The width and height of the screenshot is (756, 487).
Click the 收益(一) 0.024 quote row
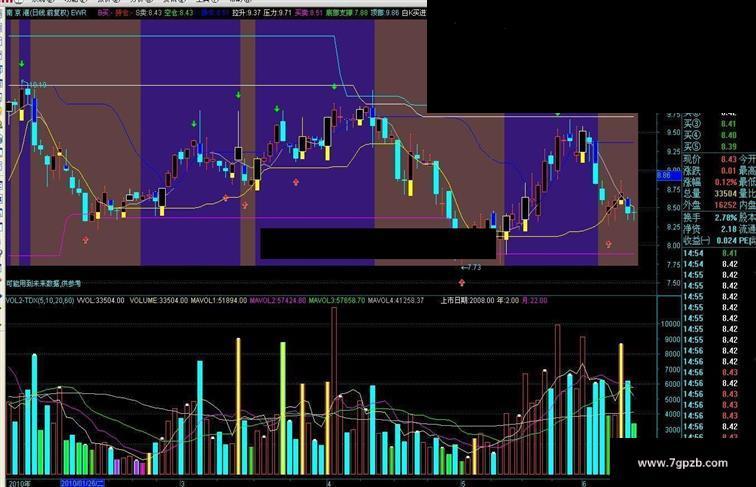pyautogui.click(x=710, y=241)
